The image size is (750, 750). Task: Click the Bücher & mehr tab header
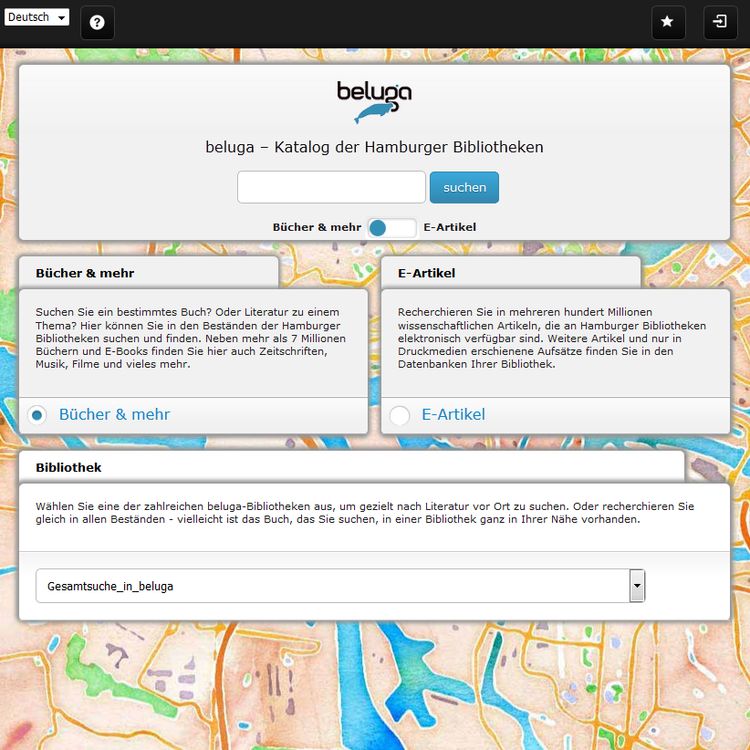point(149,273)
